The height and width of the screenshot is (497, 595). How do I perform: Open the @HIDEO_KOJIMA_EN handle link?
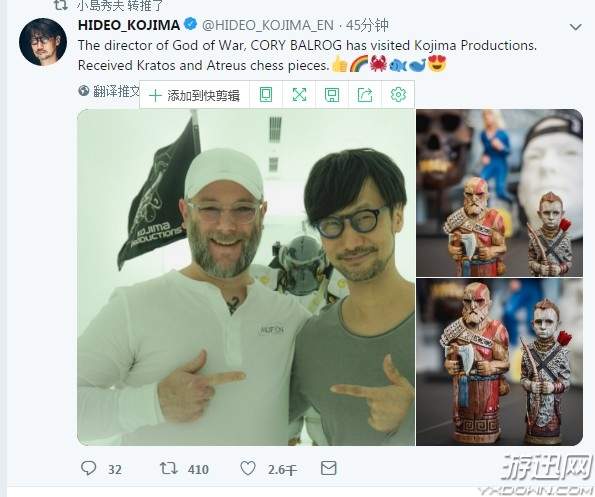coord(268,25)
